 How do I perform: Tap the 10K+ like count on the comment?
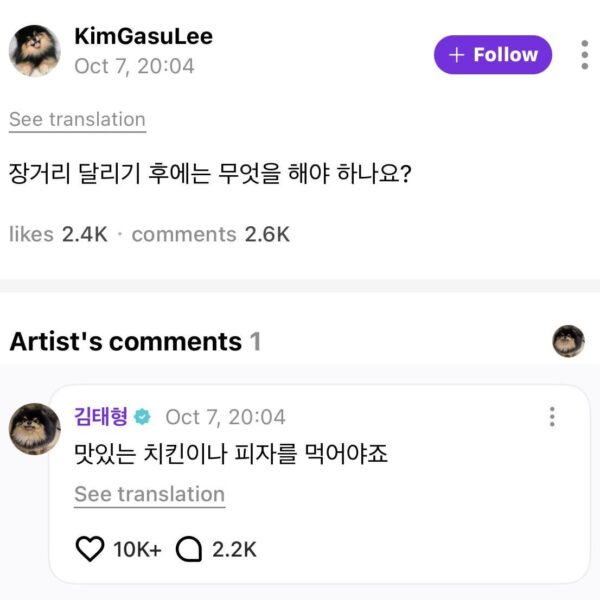tap(137, 549)
